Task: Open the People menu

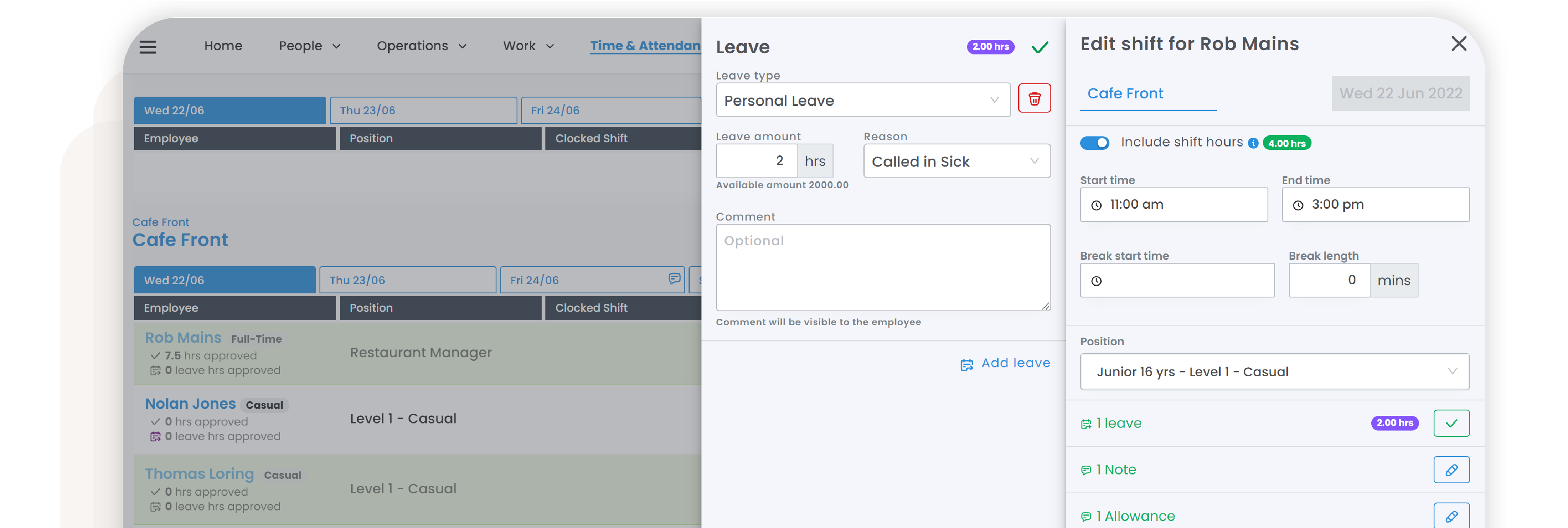Action: click(x=309, y=46)
